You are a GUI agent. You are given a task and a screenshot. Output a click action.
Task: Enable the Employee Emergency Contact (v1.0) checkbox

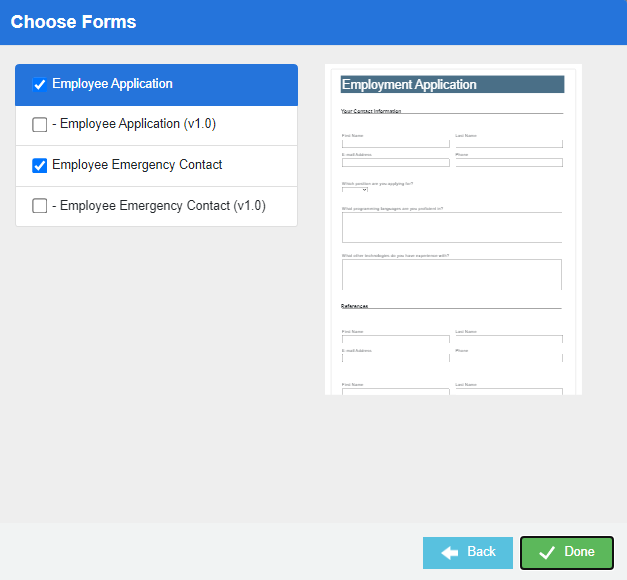pos(40,206)
